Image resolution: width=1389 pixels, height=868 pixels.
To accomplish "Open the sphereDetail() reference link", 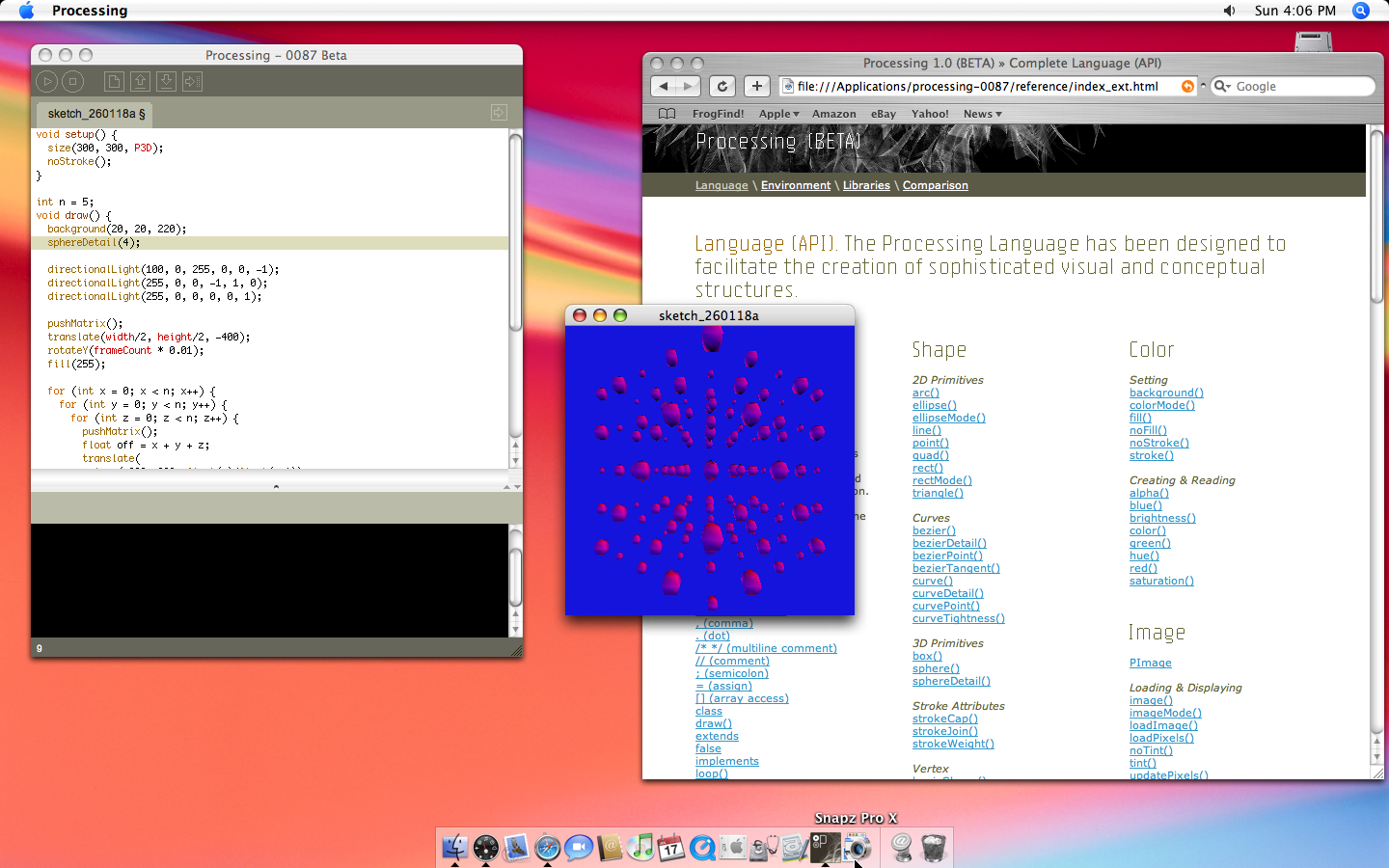I will point(951,681).
